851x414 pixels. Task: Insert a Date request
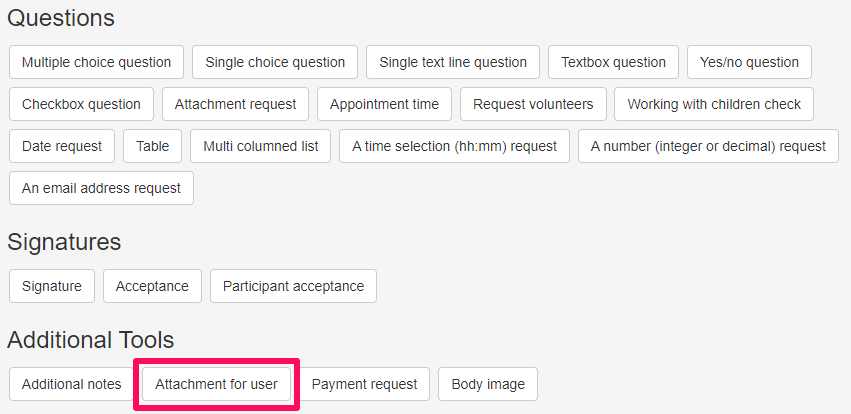pyautogui.click(x=62, y=146)
